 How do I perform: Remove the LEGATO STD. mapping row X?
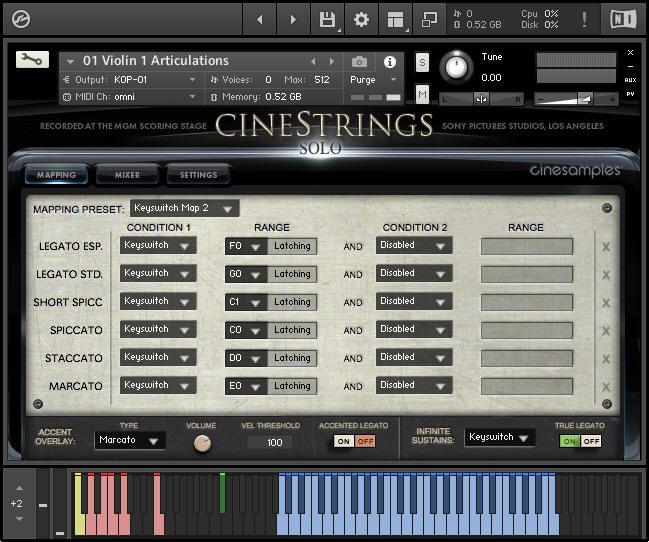coord(606,275)
